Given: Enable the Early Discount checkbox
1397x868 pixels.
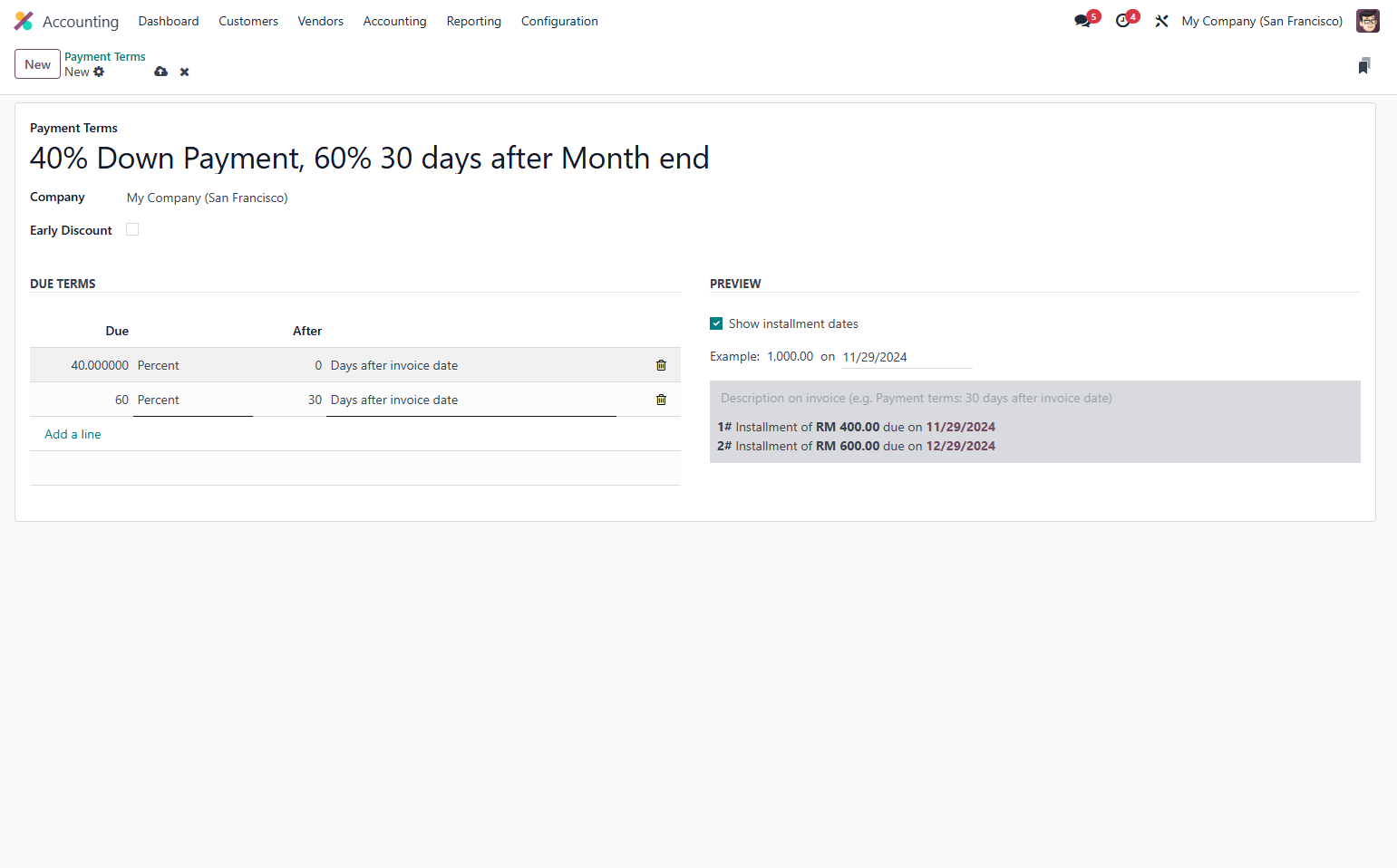Looking at the screenshot, I should [x=132, y=229].
